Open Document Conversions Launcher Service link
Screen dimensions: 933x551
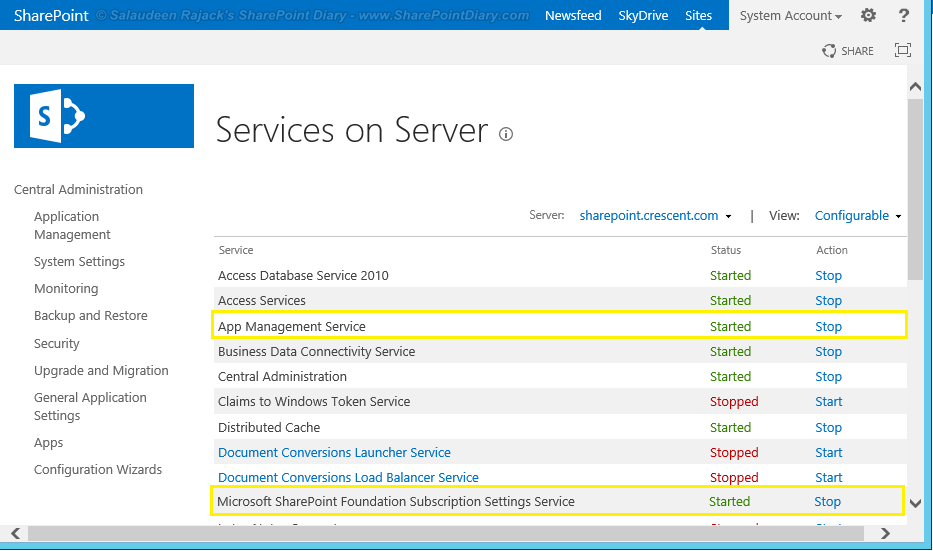point(334,452)
